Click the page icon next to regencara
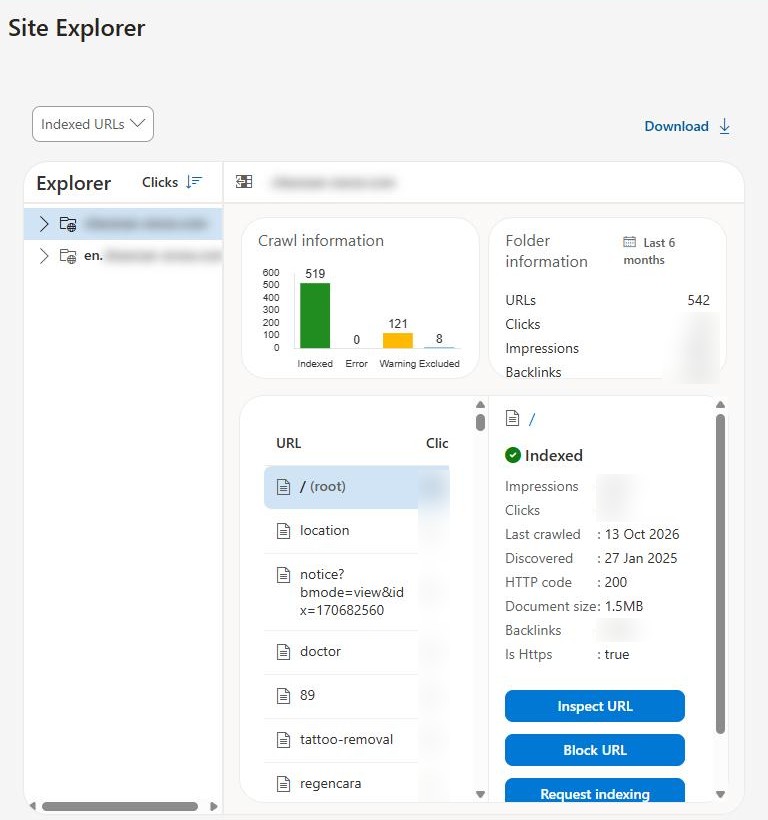768x820 pixels. pos(283,783)
